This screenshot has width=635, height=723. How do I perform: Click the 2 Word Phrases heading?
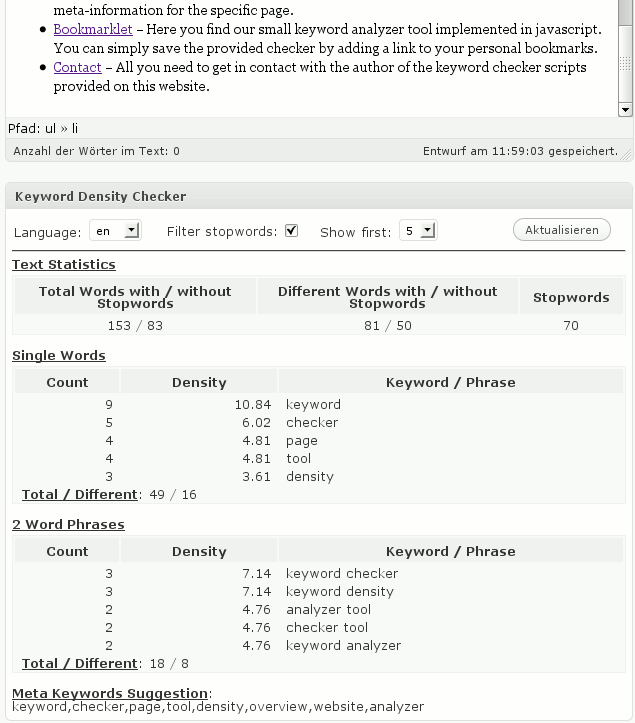click(68, 525)
